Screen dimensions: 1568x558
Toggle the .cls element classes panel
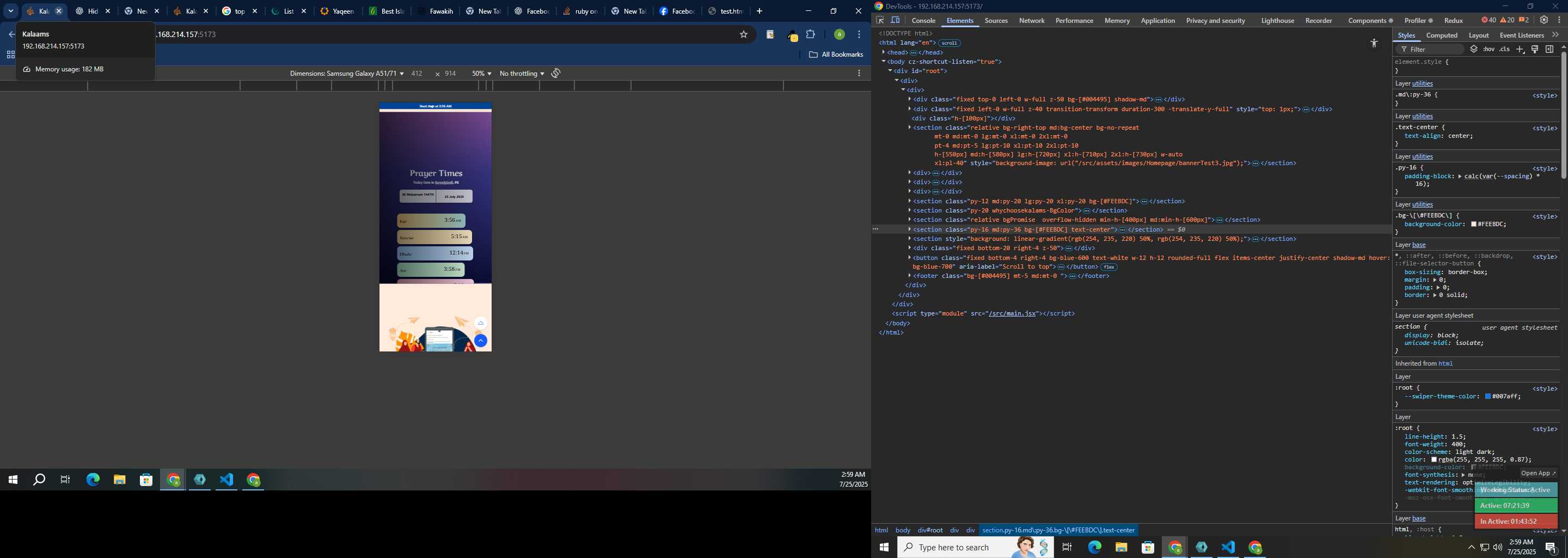point(1505,50)
